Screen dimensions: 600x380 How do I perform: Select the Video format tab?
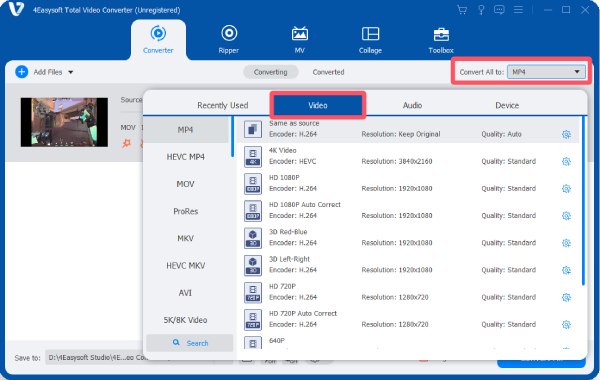tap(318, 105)
